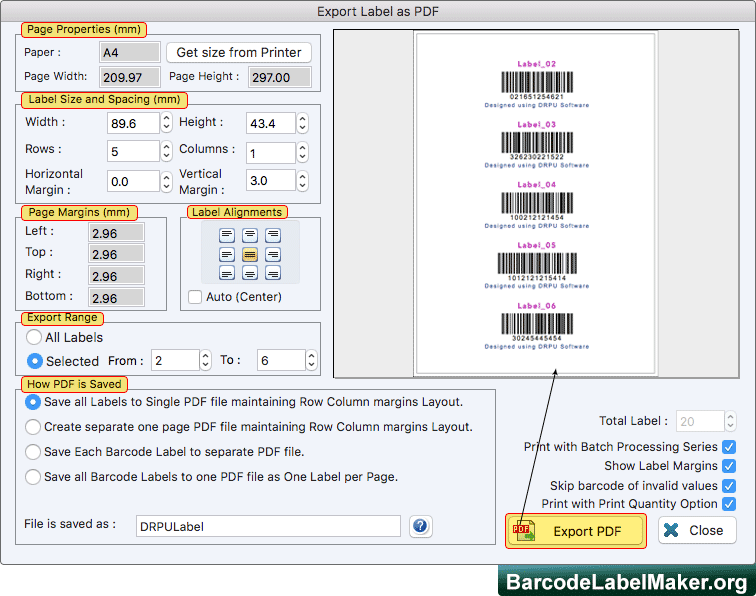Viewport: 756px width, 596px height.
Task: Click the Page Height field
Action: point(280,77)
